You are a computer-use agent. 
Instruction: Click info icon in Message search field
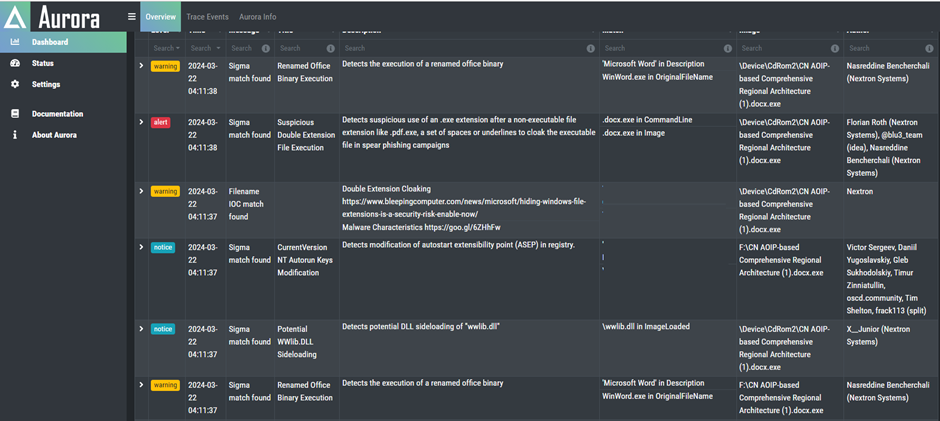(265, 48)
